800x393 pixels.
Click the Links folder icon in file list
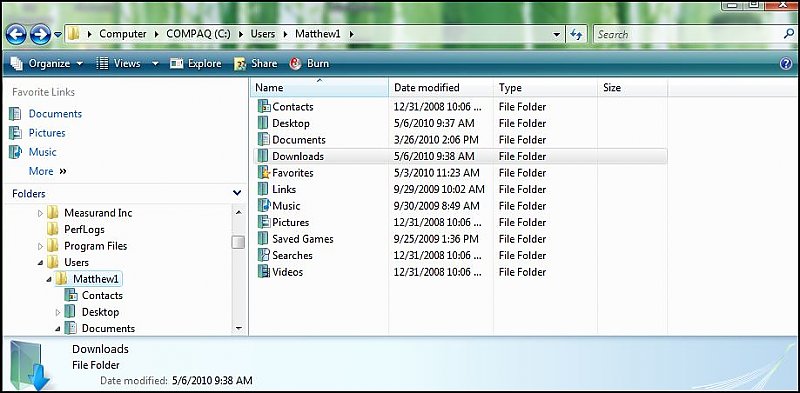pyautogui.click(x=263, y=189)
